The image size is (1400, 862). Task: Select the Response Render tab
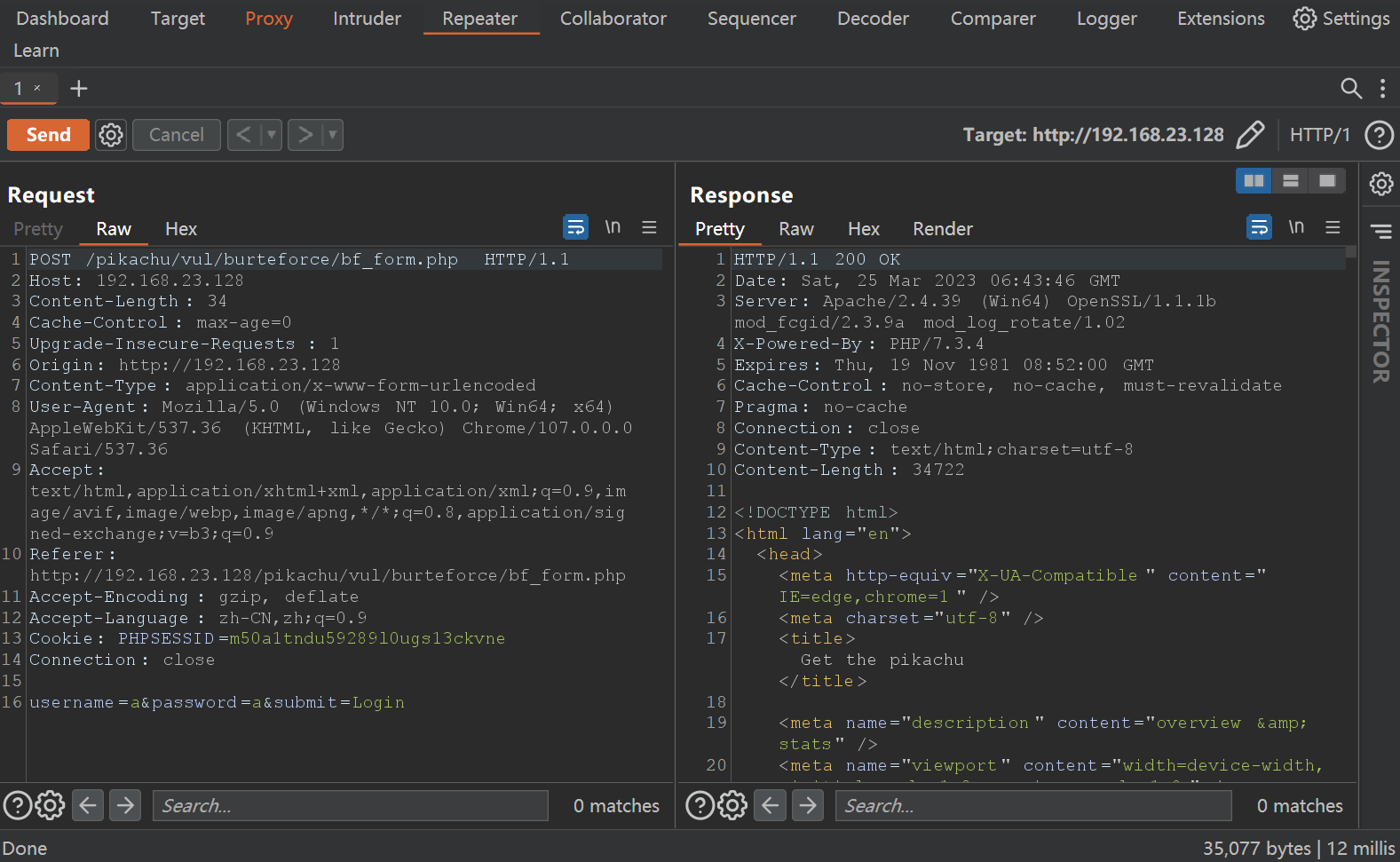(x=942, y=229)
